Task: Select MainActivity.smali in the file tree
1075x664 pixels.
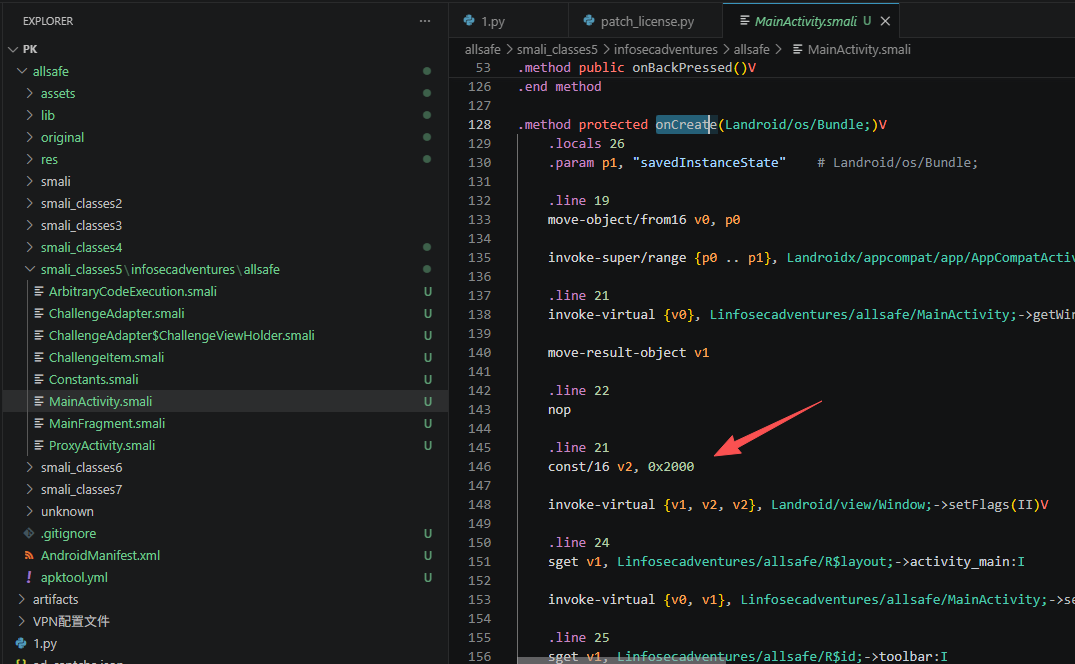Action: (225, 402)
